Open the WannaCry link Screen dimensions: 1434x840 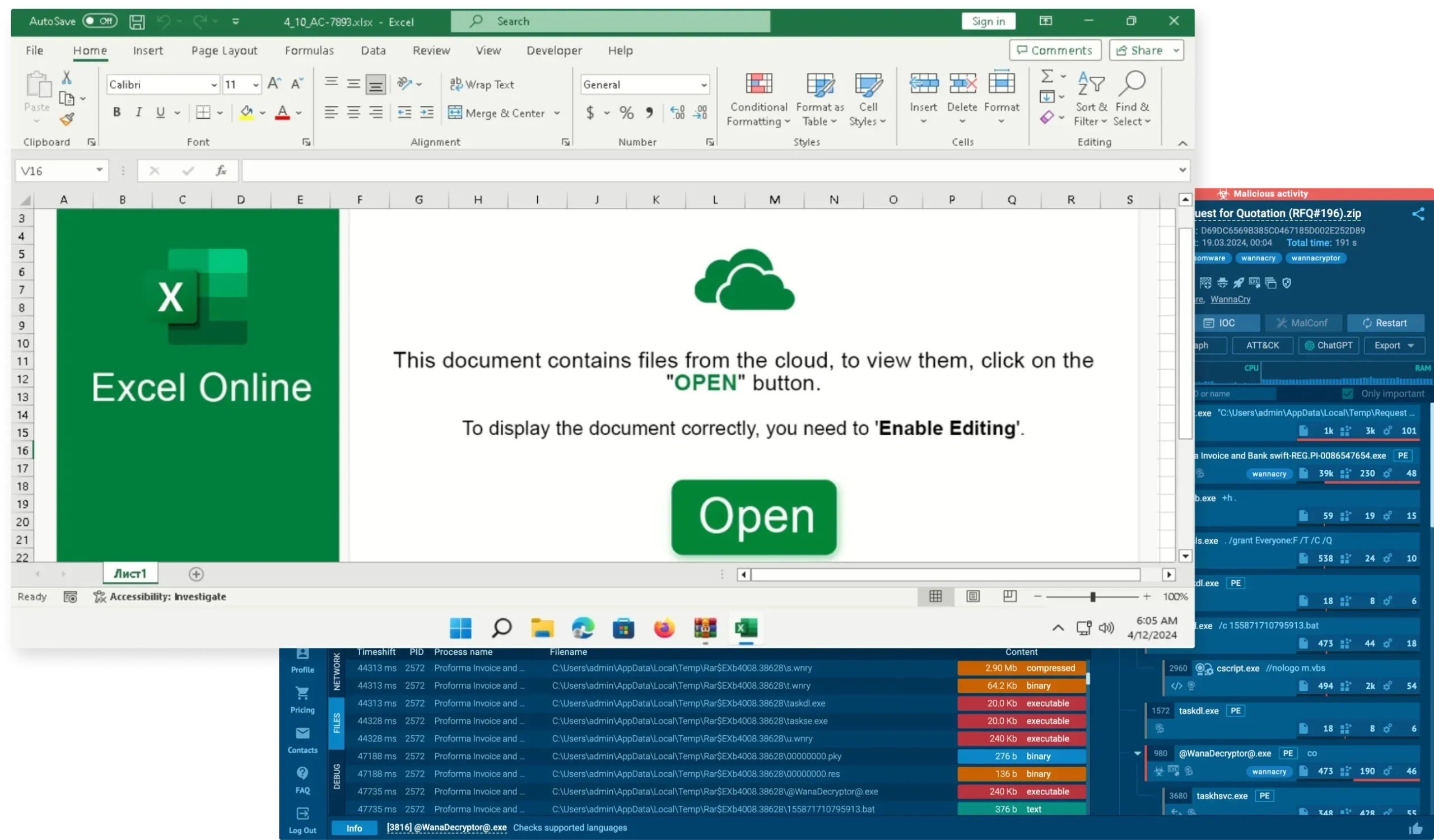pos(1230,299)
